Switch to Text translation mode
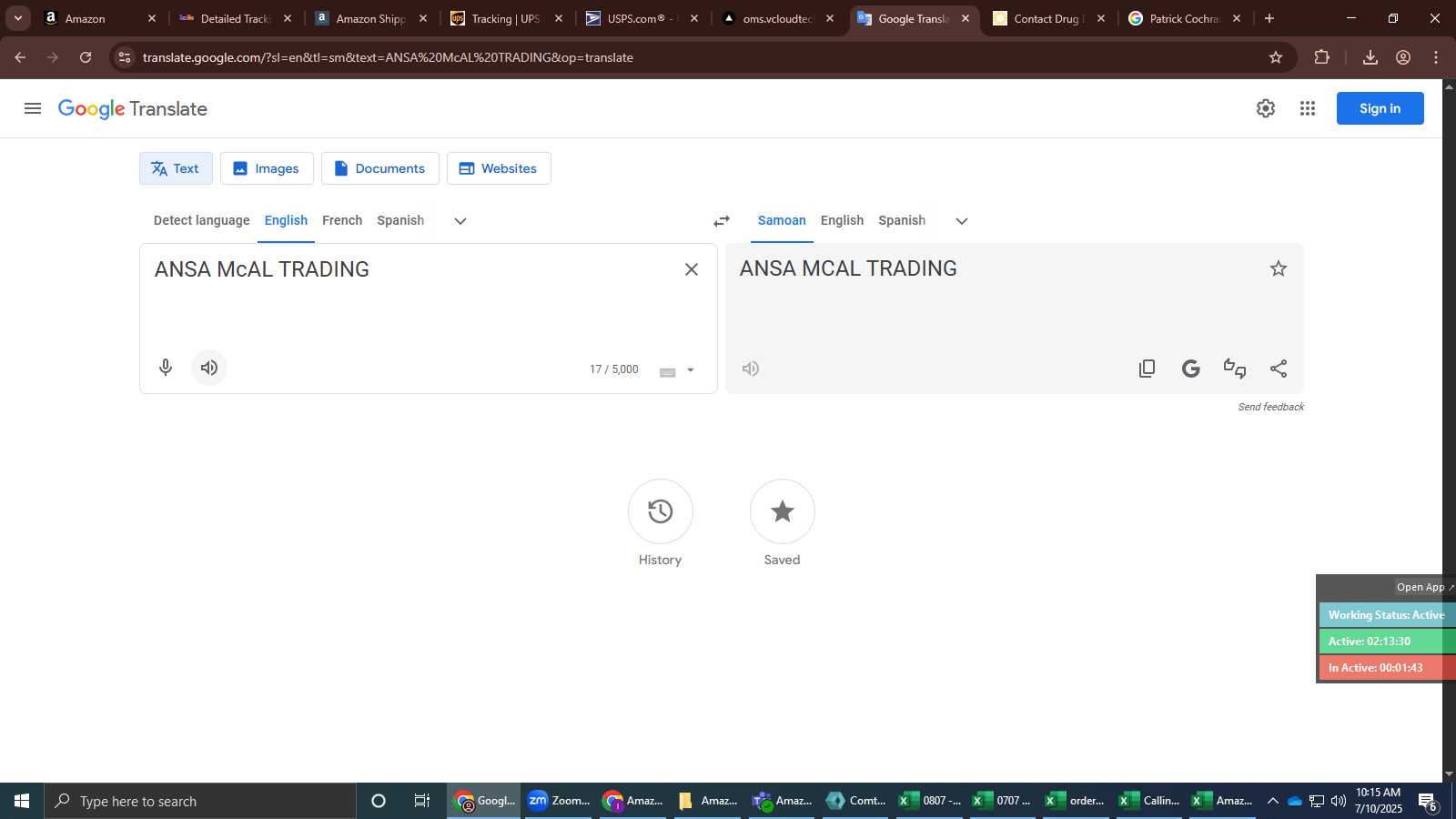1456x819 pixels. click(176, 168)
